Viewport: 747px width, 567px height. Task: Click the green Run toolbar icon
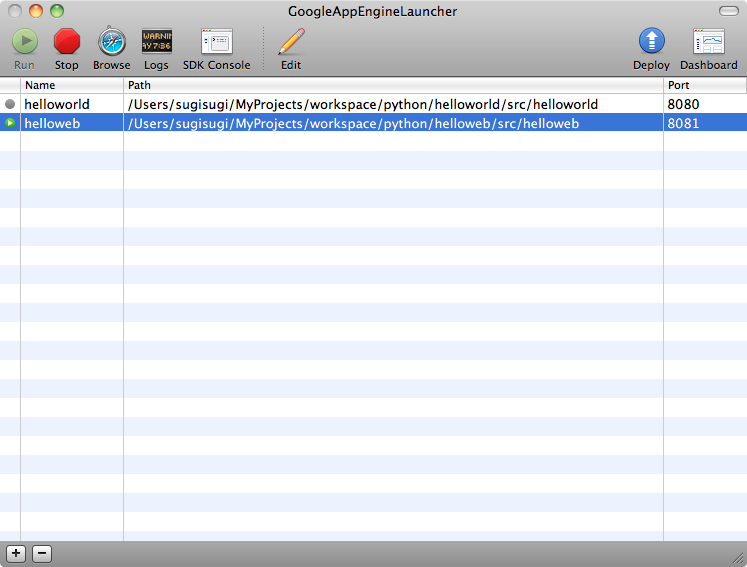[25, 41]
